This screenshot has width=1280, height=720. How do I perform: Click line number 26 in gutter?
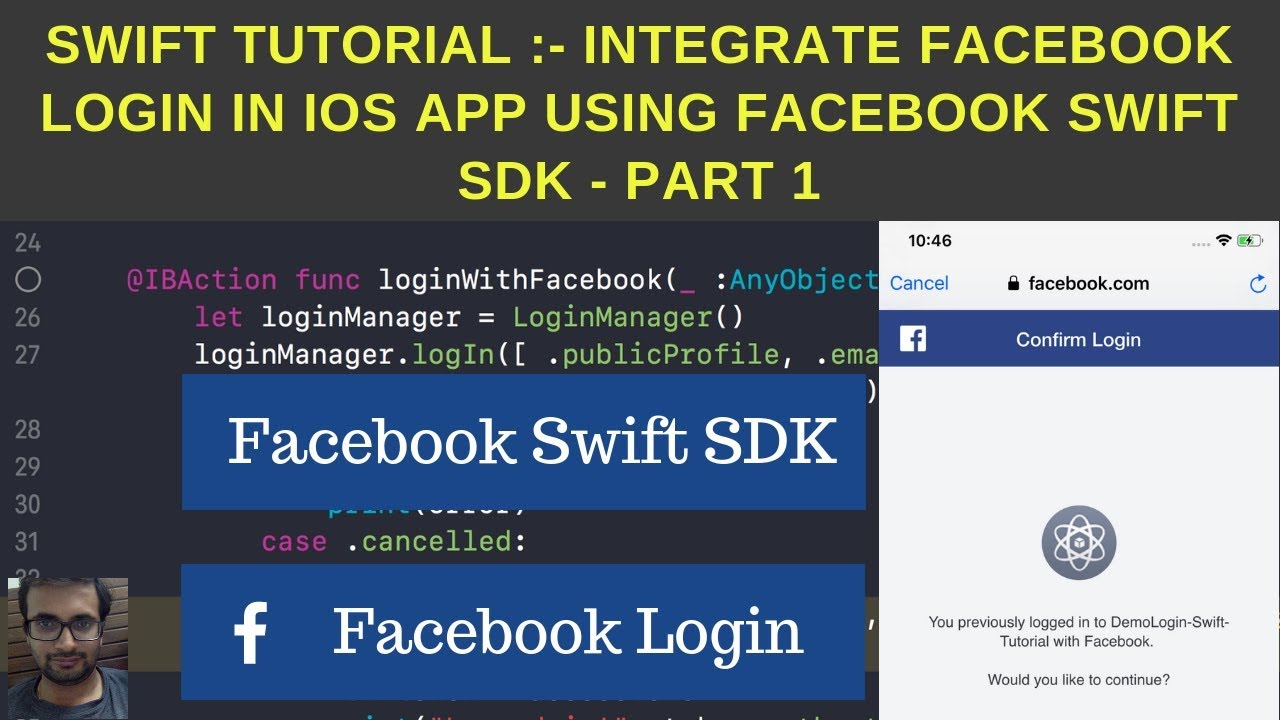(28, 318)
